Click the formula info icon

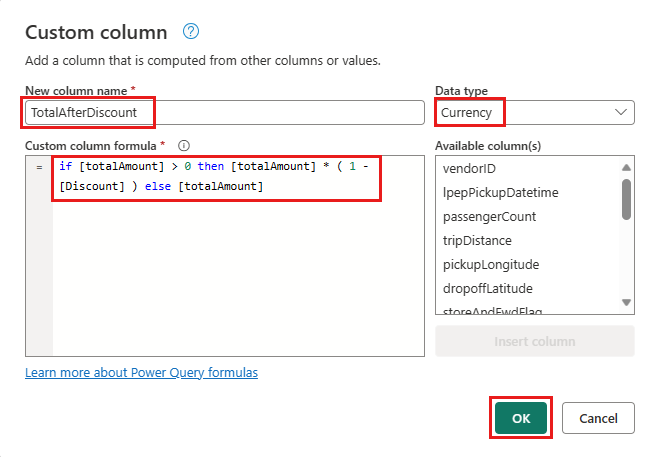[x=184, y=146]
